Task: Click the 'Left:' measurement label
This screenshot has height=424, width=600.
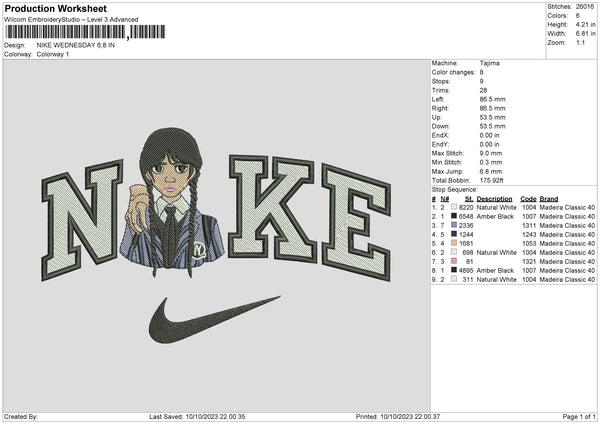Action: (438, 99)
